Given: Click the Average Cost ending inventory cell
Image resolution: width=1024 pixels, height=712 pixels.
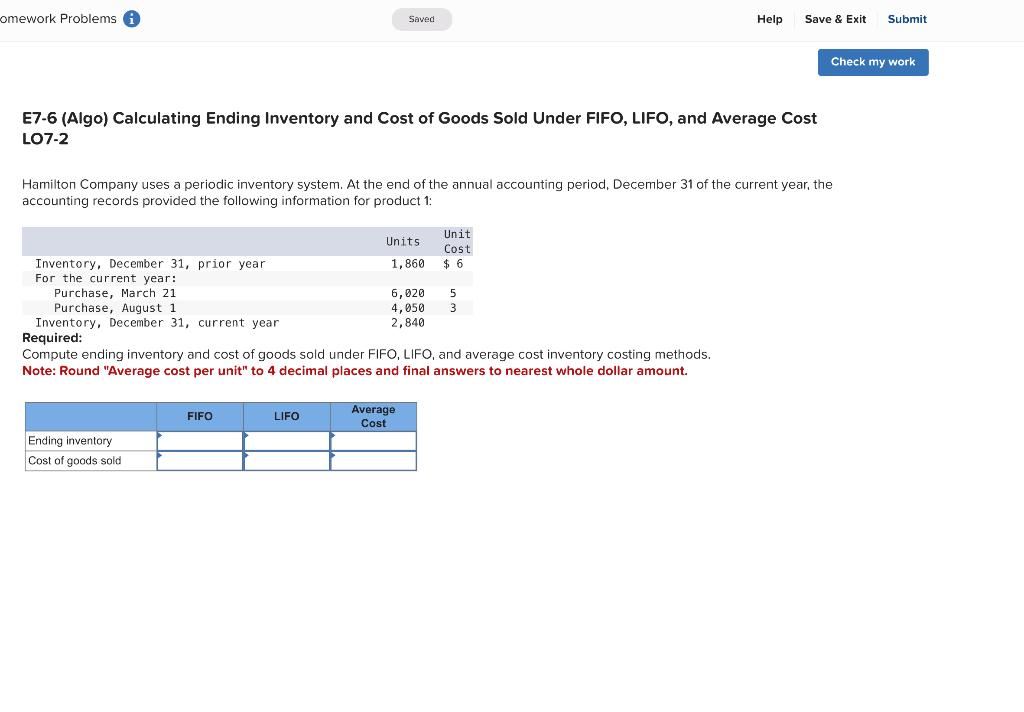Looking at the screenshot, I should click(373, 440).
